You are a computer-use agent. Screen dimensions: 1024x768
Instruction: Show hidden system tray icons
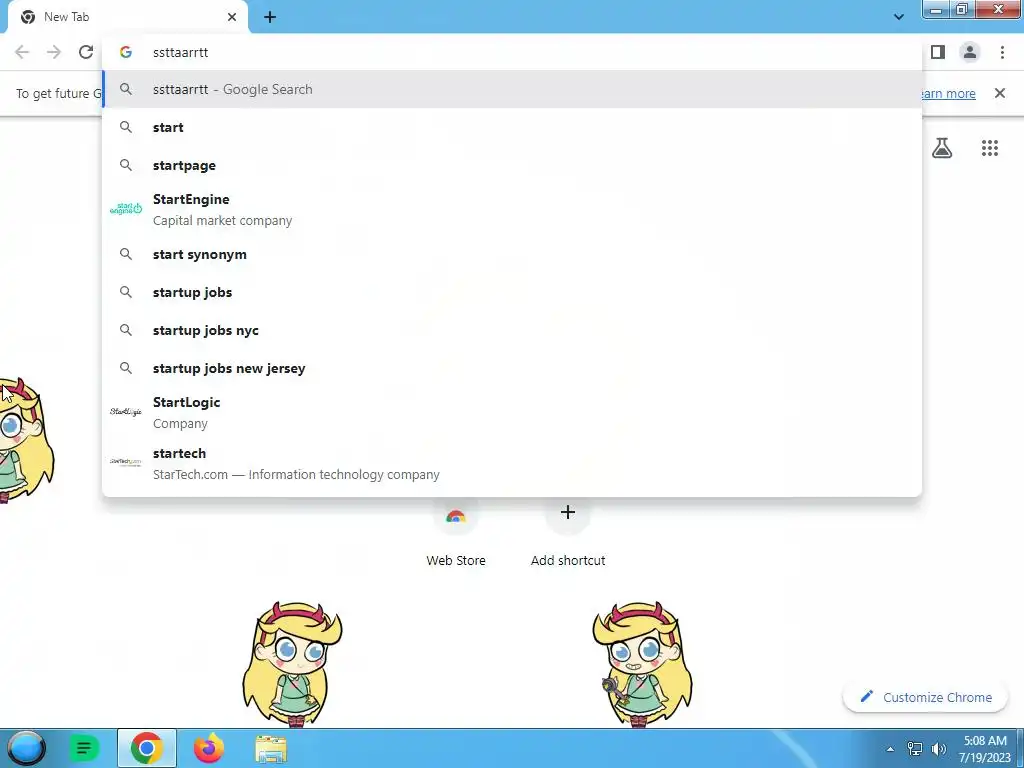click(x=890, y=749)
